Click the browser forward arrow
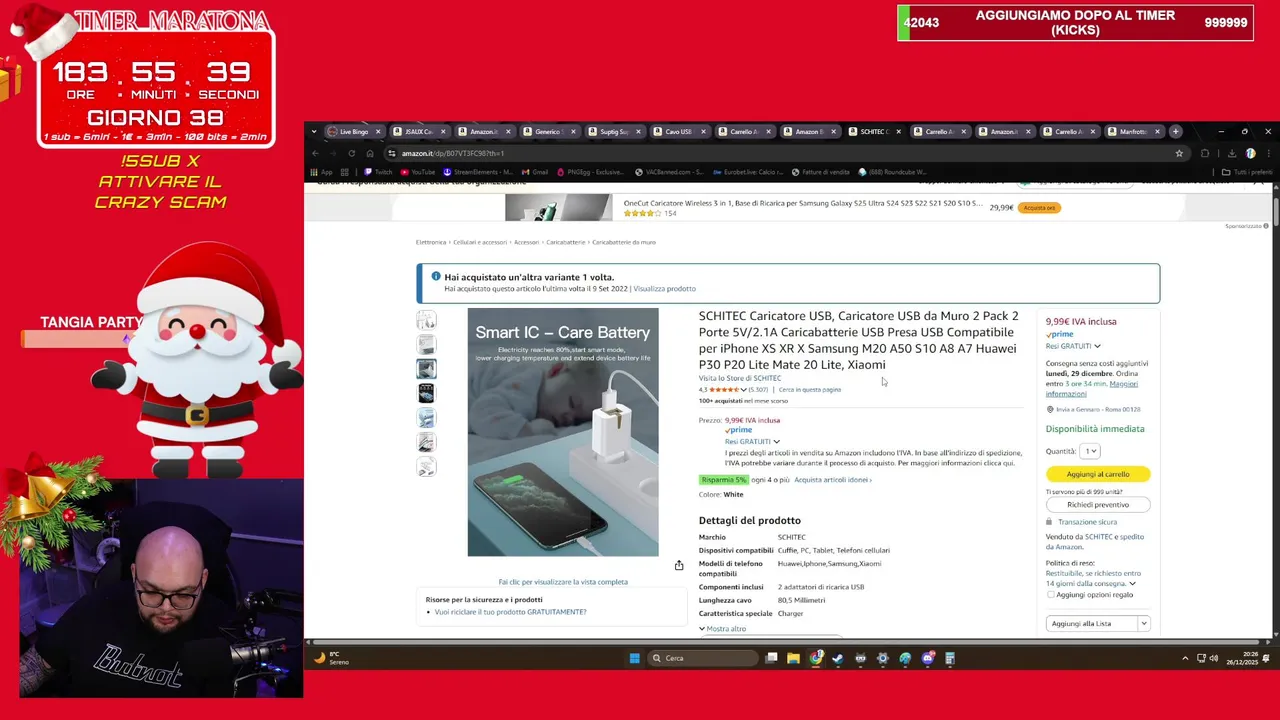Screen dimensions: 1280x720 tap(333, 153)
